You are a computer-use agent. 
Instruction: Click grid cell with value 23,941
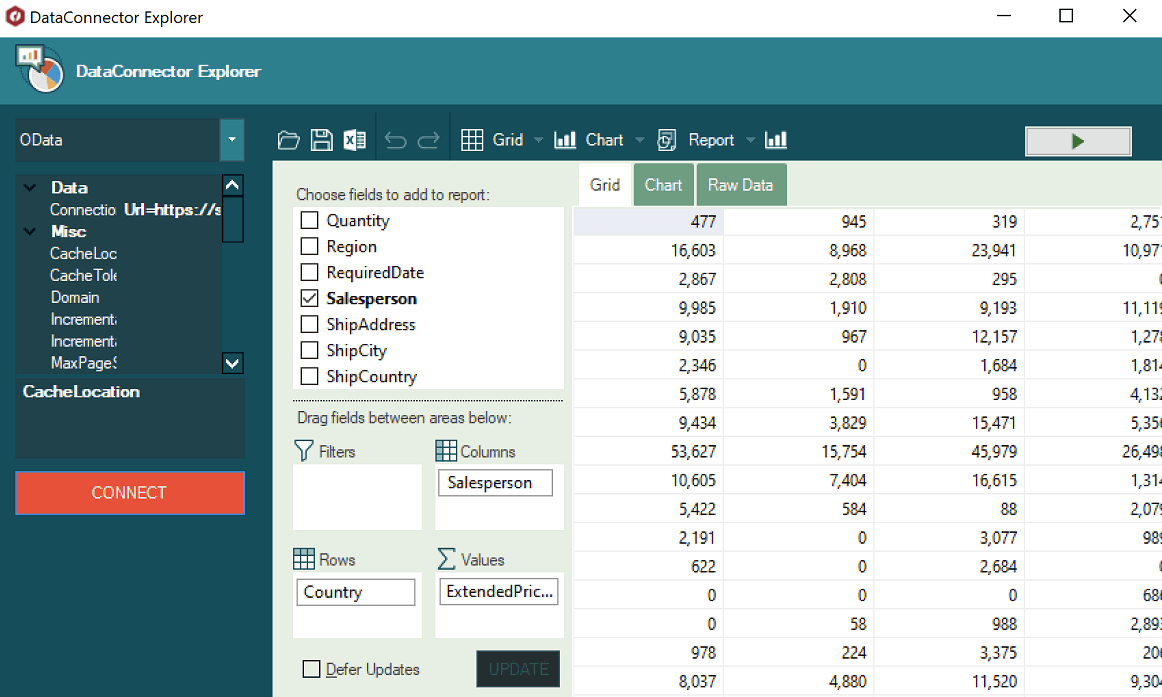point(949,250)
